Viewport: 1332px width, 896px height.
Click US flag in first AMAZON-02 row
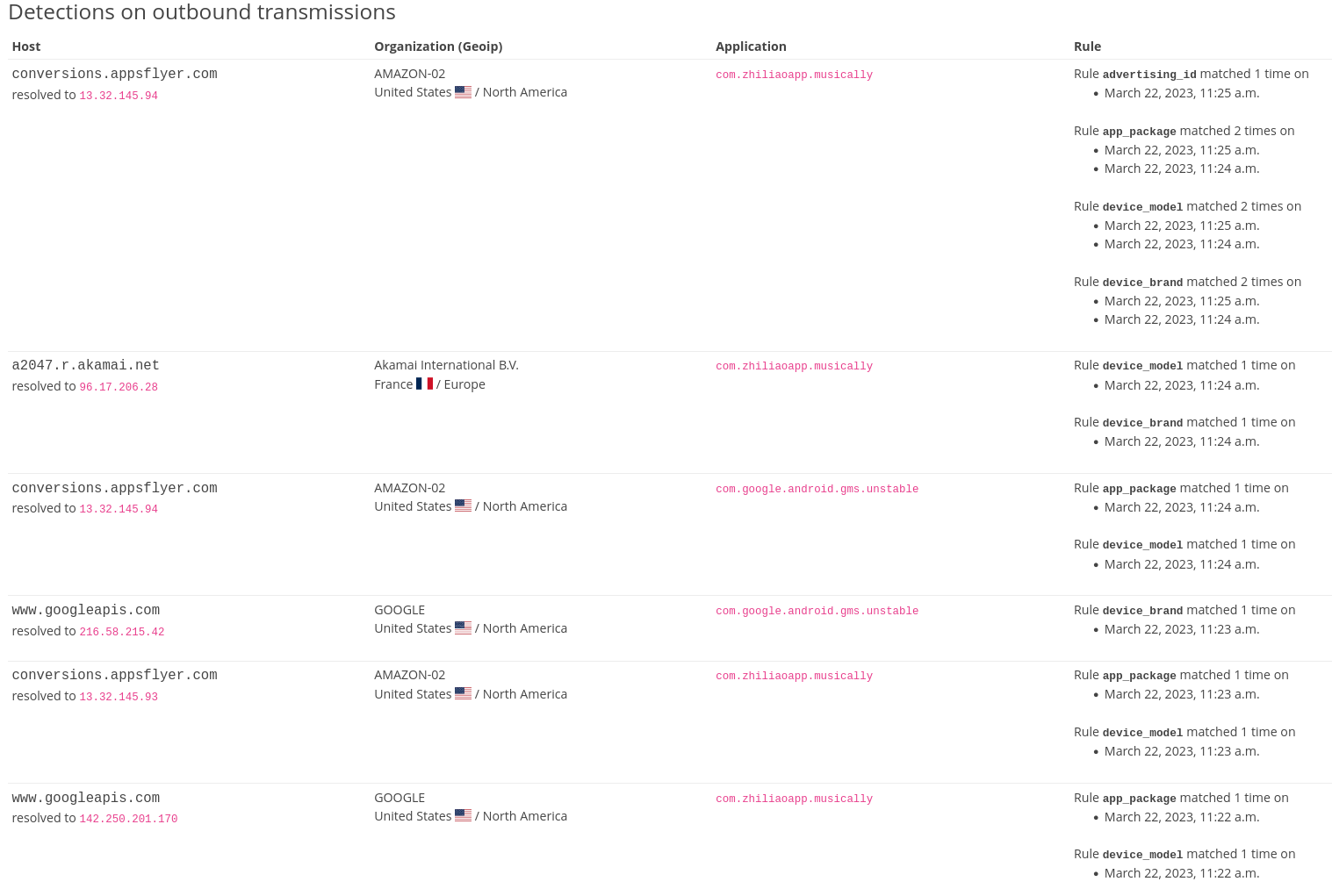click(463, 92)
